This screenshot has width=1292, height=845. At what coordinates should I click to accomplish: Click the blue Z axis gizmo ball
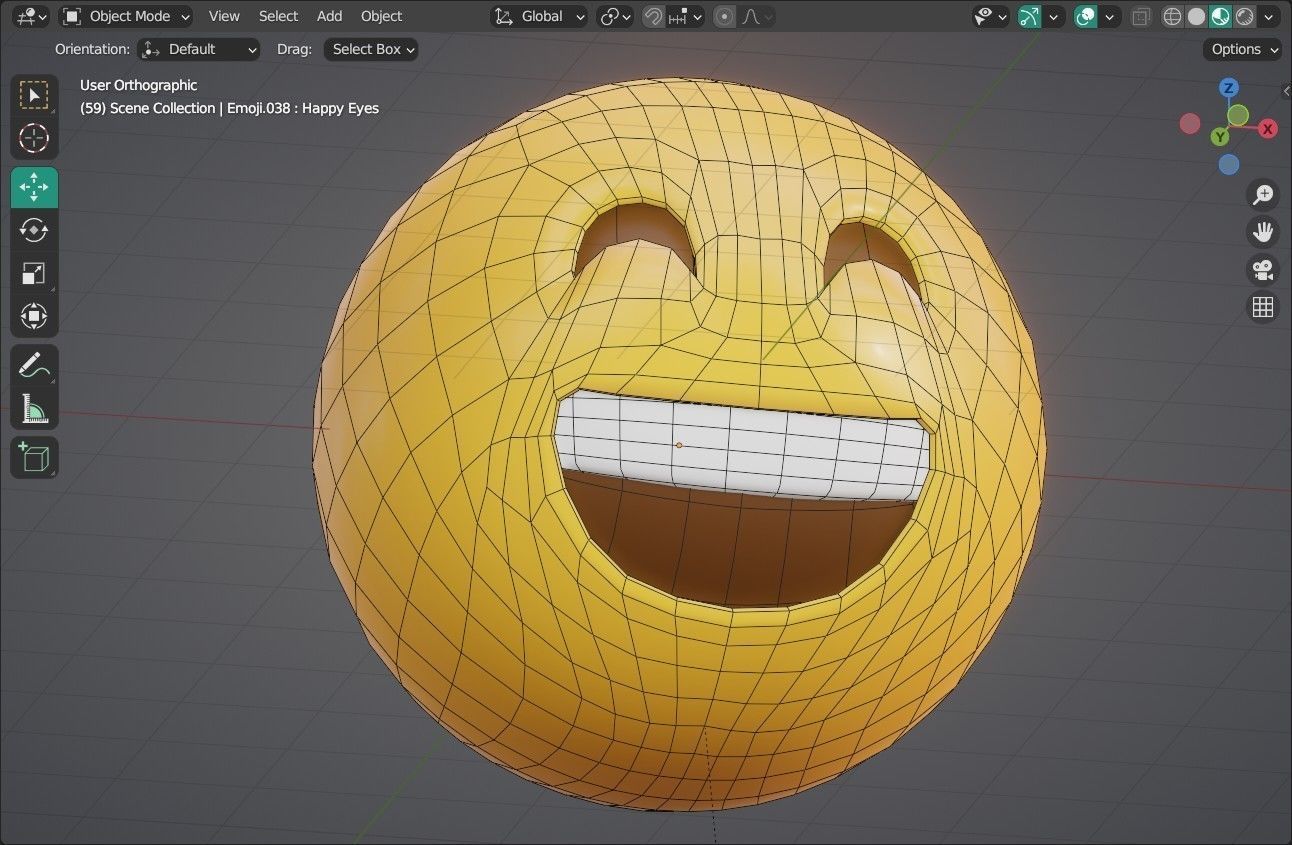pyautogui.click(x=1229, y=88)
